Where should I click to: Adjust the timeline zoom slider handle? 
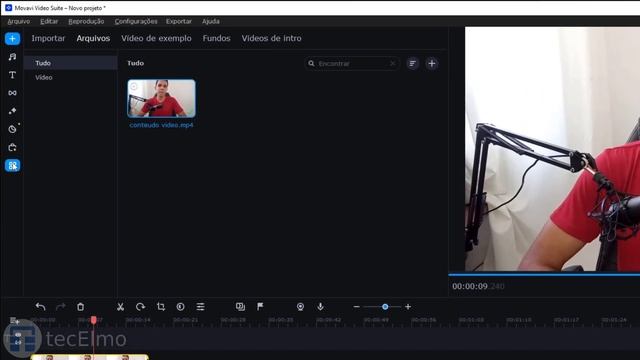point(385,307)
